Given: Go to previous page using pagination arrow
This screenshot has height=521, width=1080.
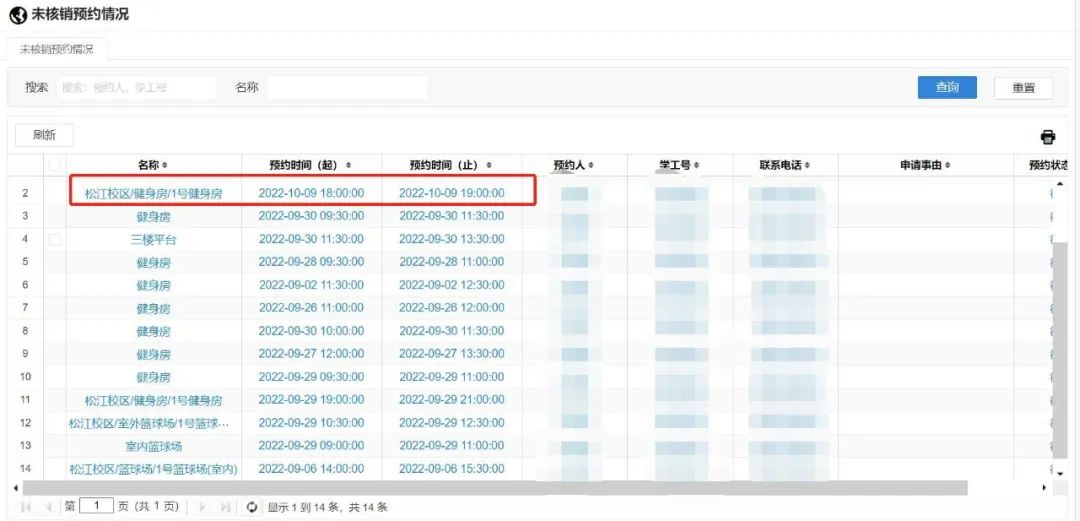Looking at the screenshot, I should point(47,507).
